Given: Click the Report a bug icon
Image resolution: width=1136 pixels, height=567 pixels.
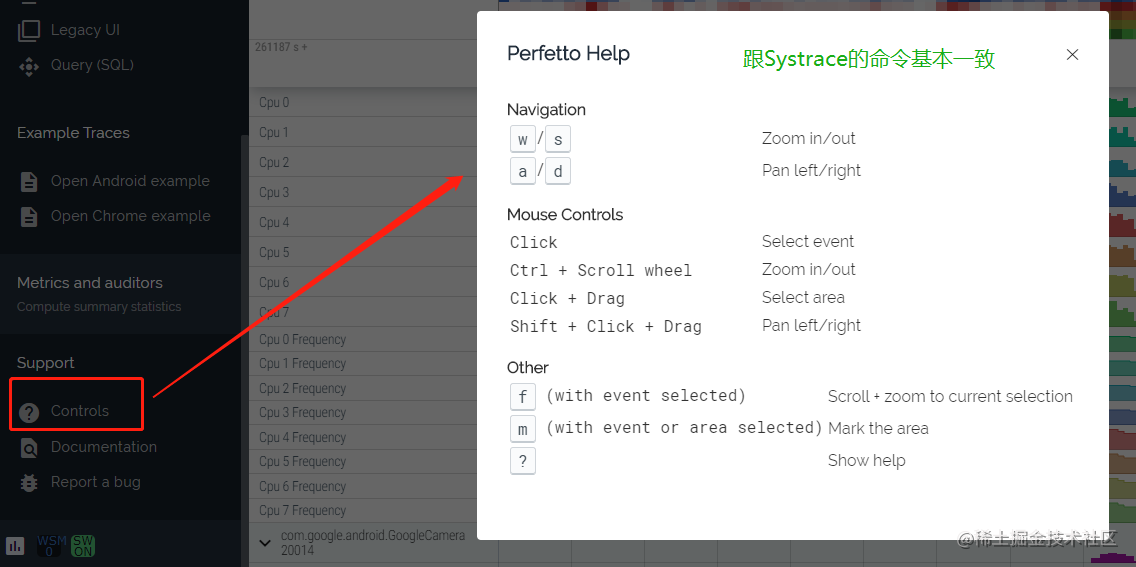Looking at the screenshot, I should 30,483.
